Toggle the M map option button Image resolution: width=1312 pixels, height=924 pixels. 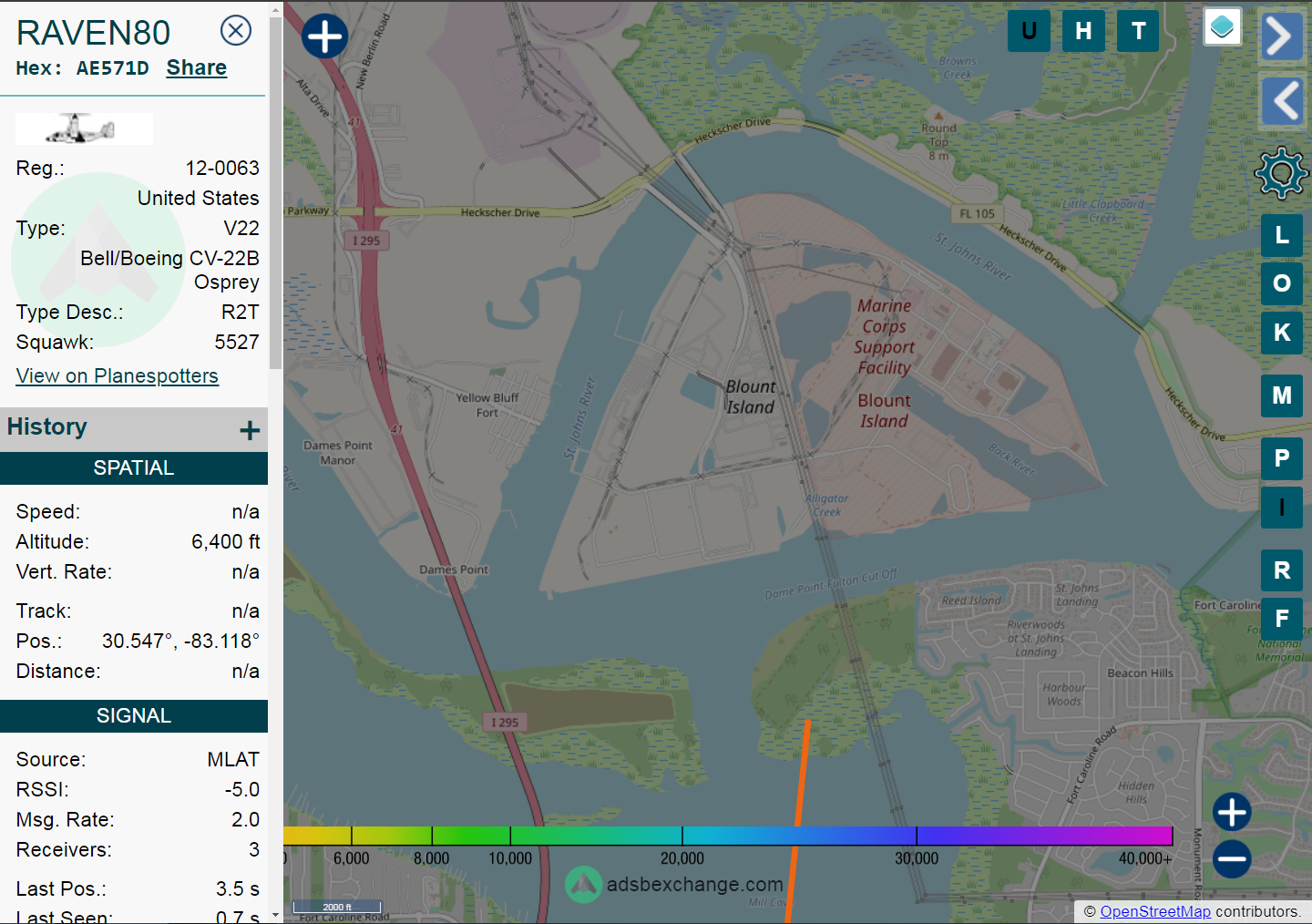tap(1282, 395)
